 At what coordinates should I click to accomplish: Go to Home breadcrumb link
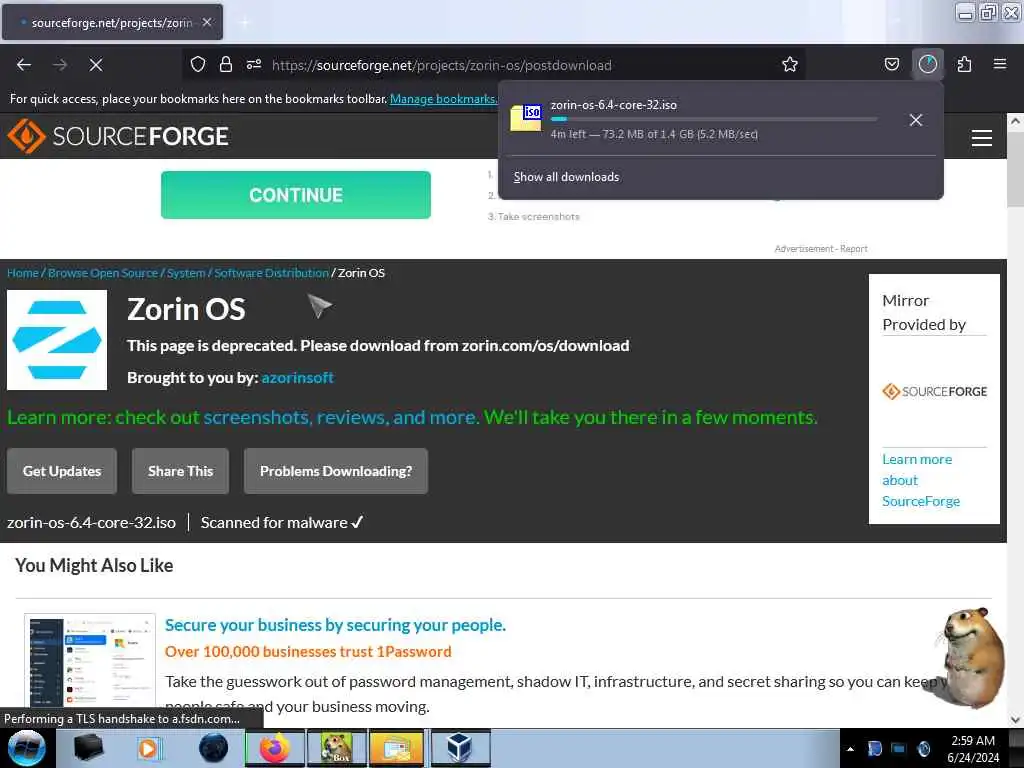point(23,273)
